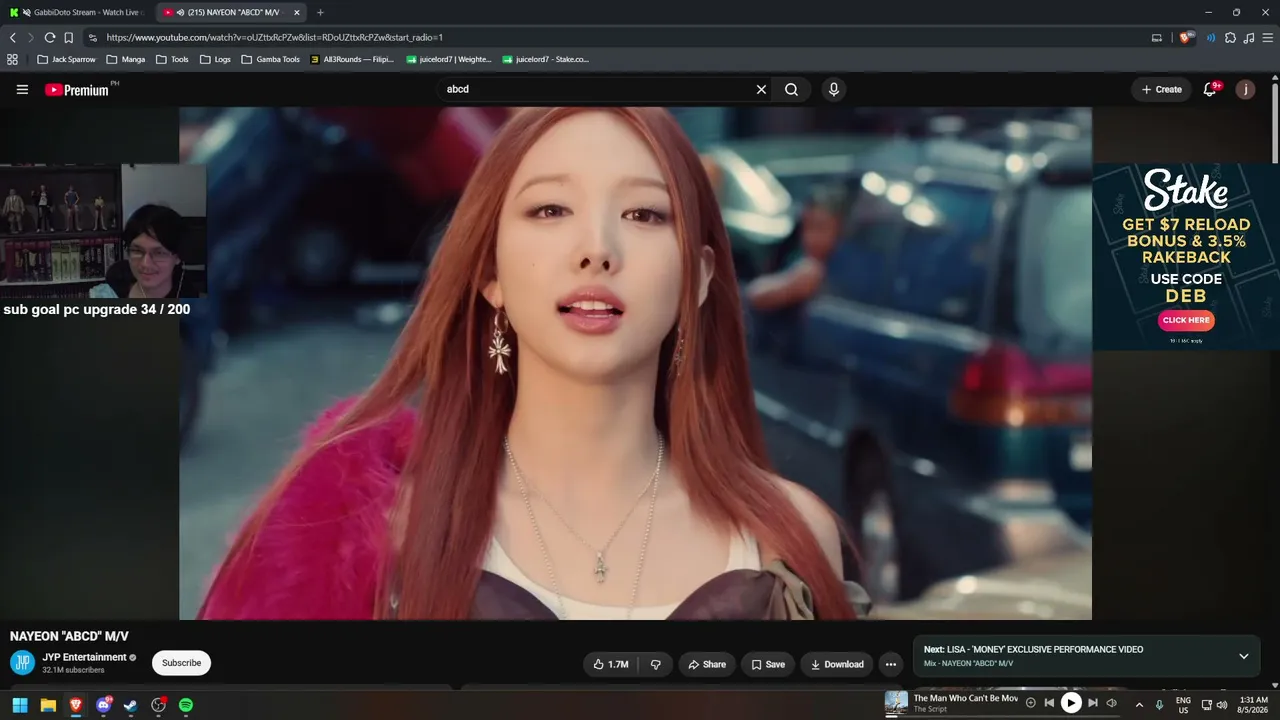Click the Create button

[x=1162, y=89]
